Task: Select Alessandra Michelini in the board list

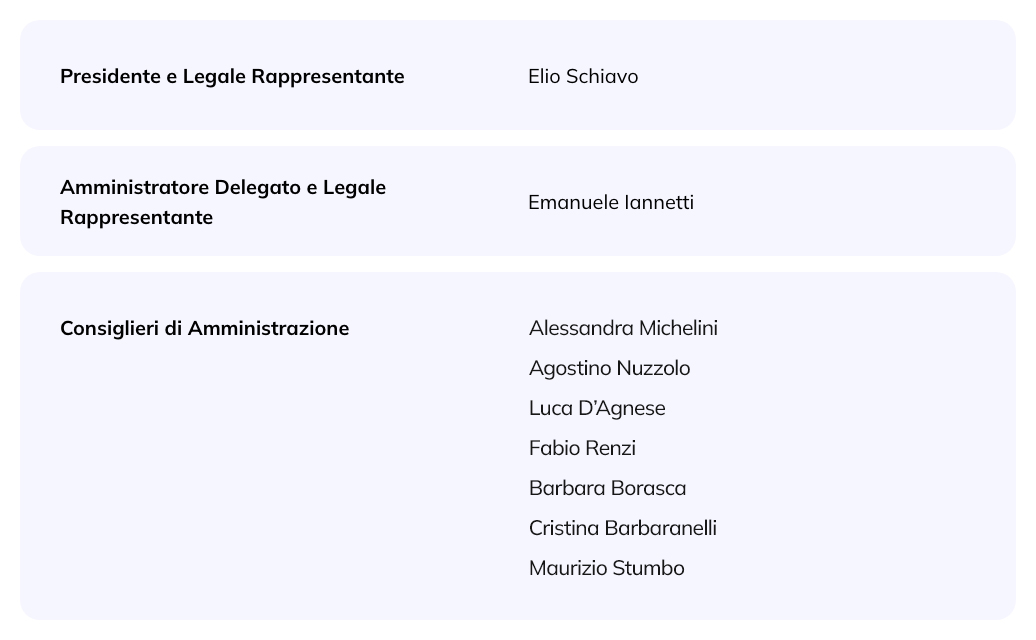Action: (x=623, y=329)
